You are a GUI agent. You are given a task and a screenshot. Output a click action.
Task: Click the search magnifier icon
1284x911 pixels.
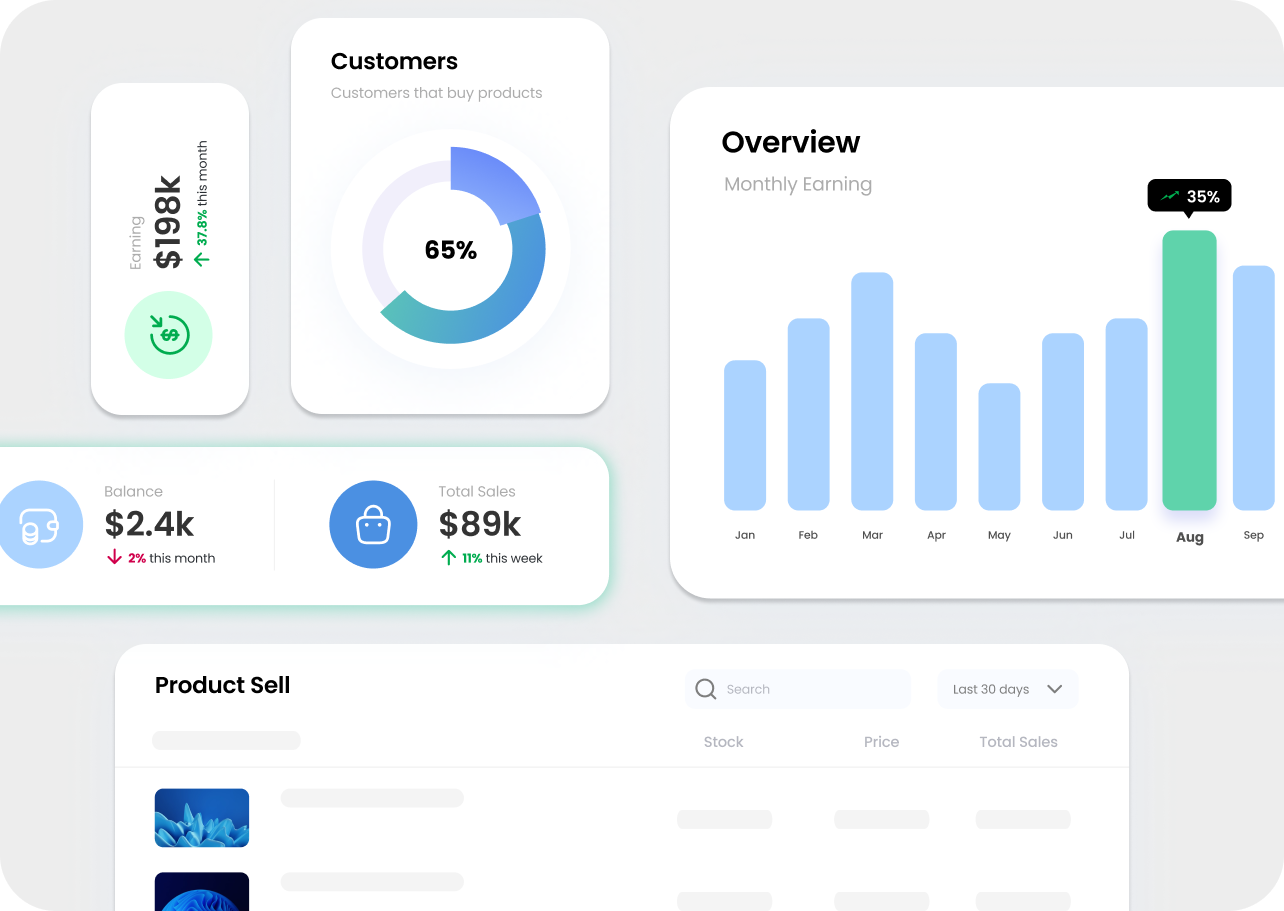(x=706, y=689)
